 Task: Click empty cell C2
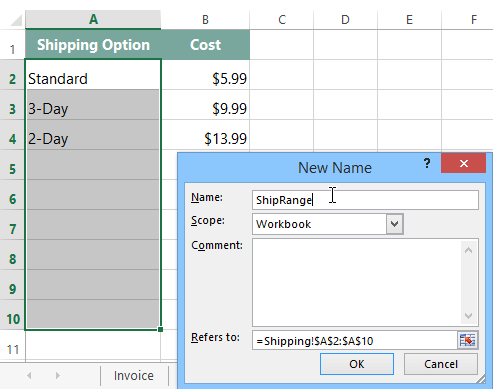(x=282, y=75)
